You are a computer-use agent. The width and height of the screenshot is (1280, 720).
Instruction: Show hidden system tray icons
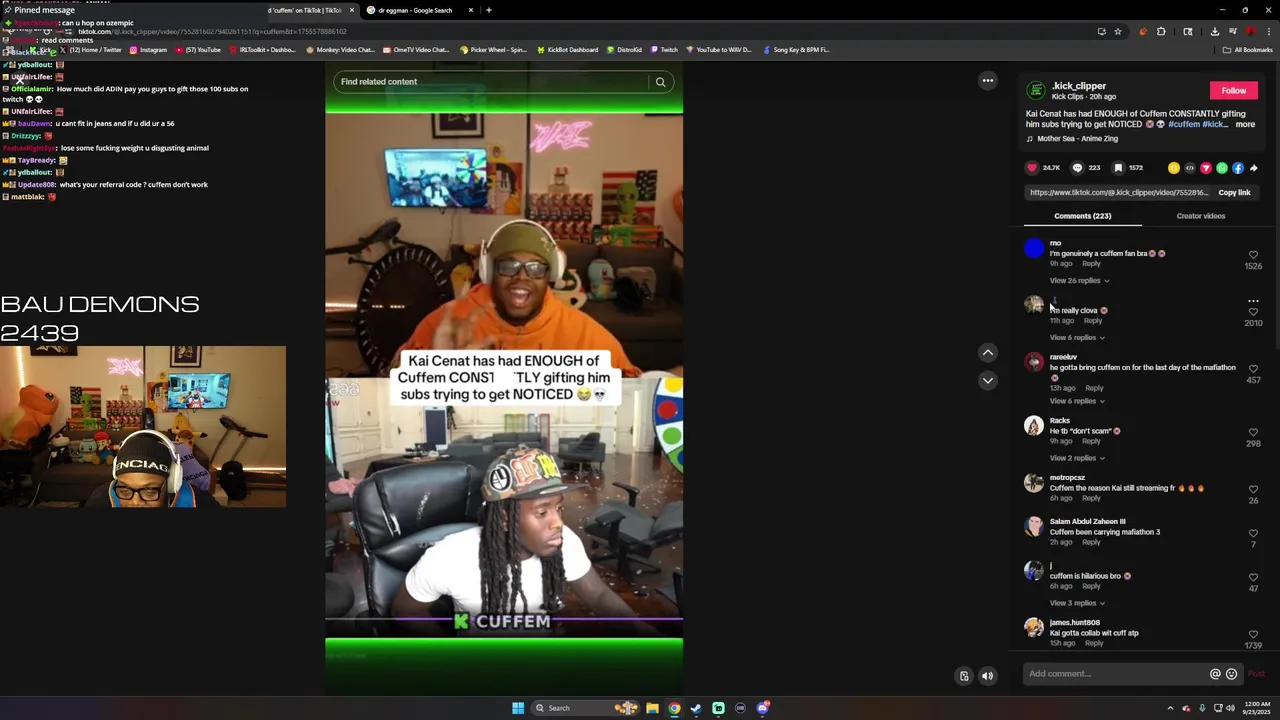pos(1170,708)
